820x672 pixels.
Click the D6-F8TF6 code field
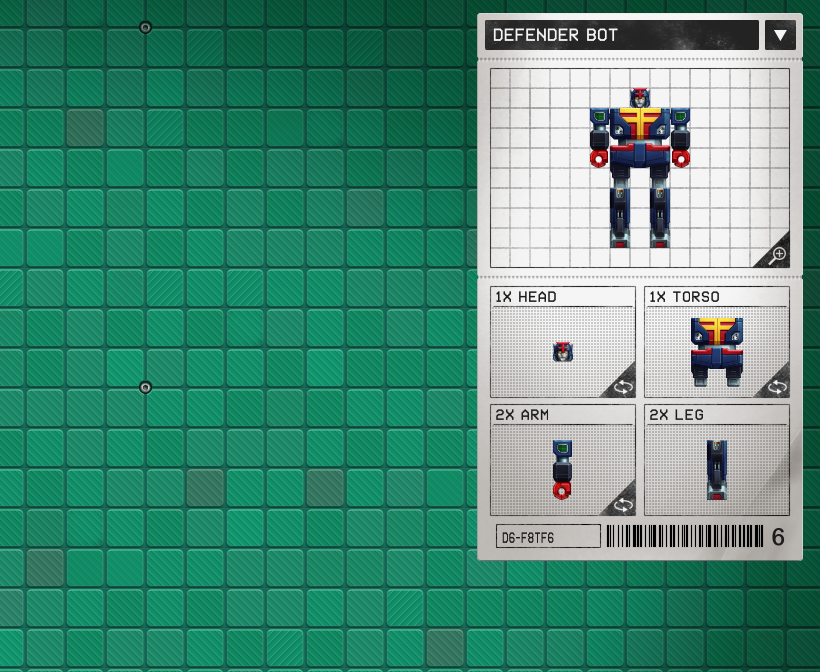548,537
